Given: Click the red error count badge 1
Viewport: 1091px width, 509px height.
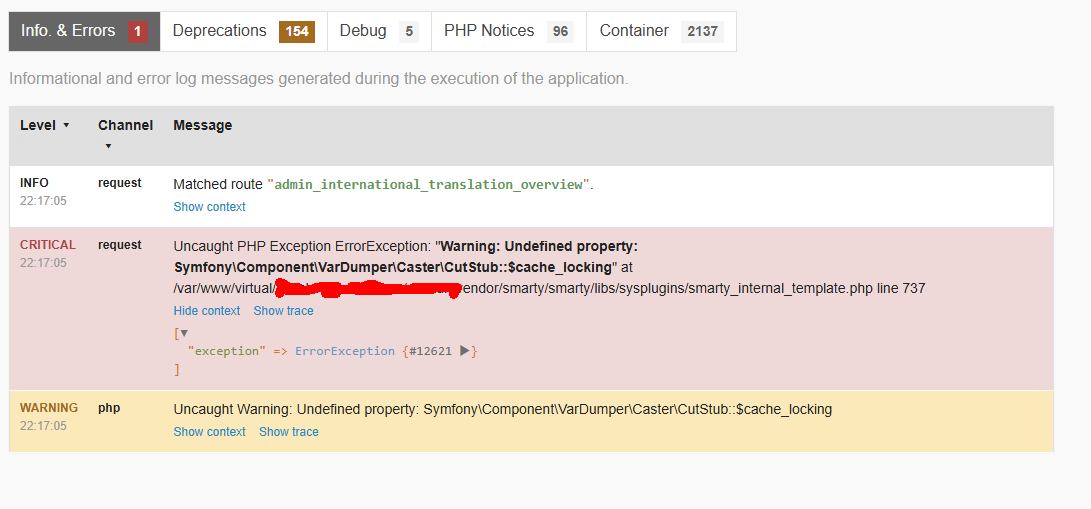Looking at the screenshot, I should [138, 31].
